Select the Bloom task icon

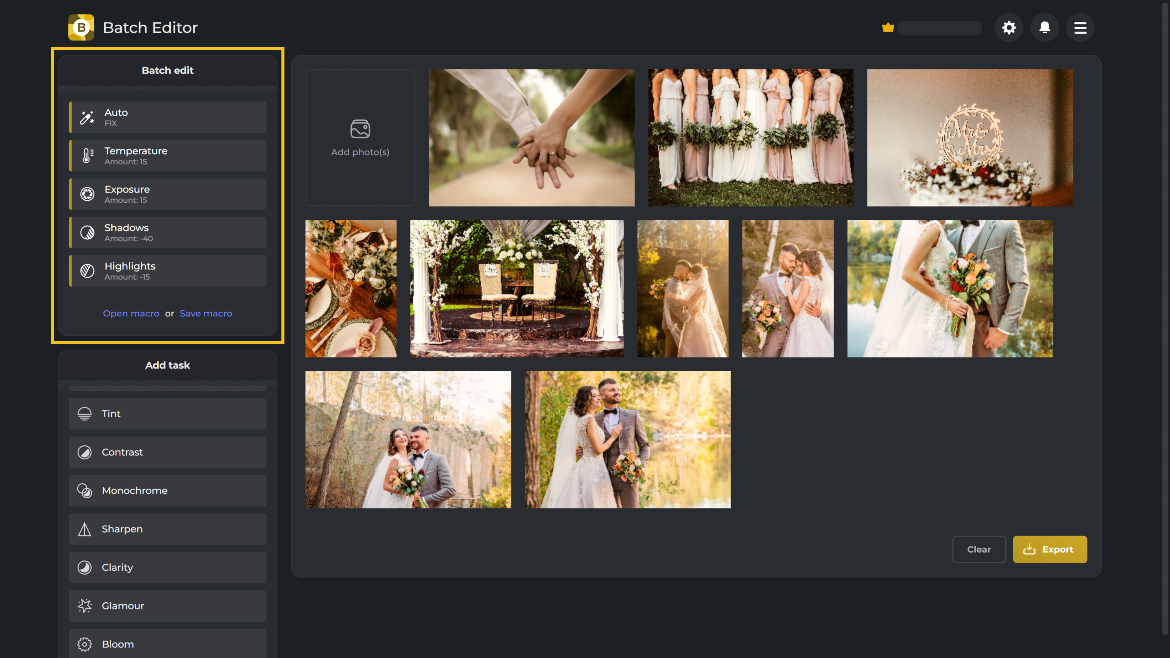(x=82, y=643)
